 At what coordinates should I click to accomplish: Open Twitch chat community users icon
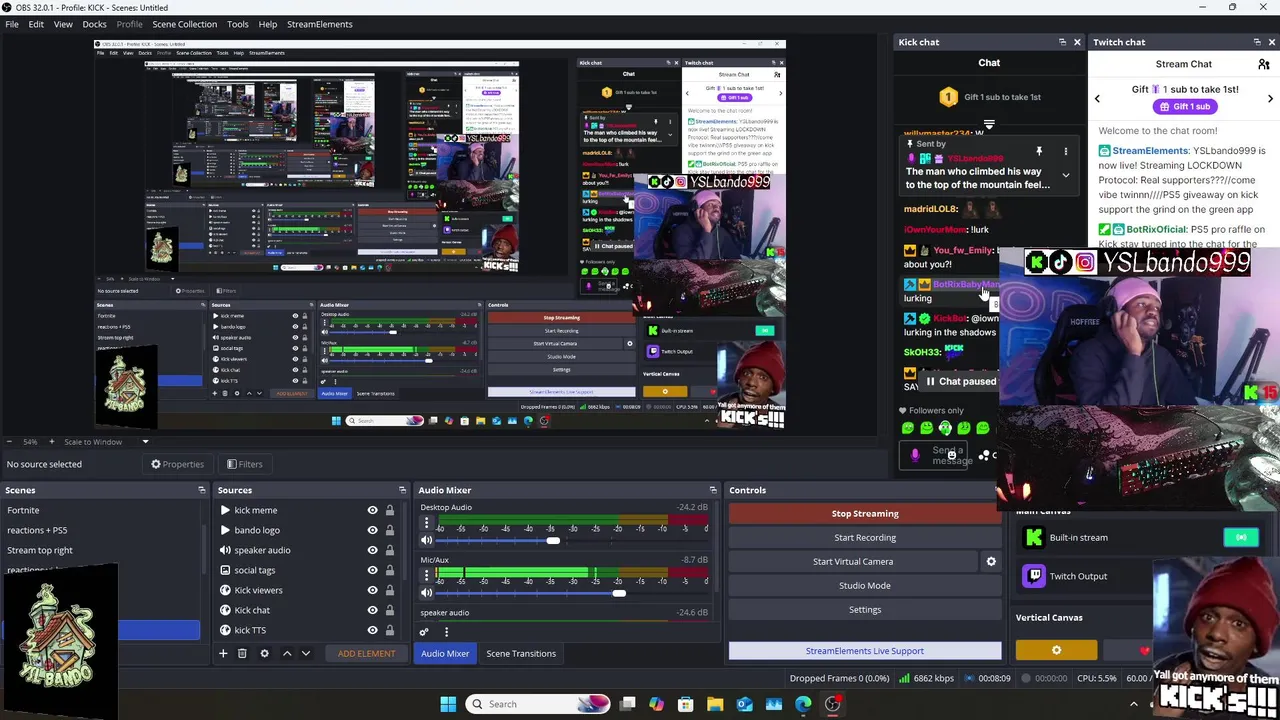(1264, 64)
